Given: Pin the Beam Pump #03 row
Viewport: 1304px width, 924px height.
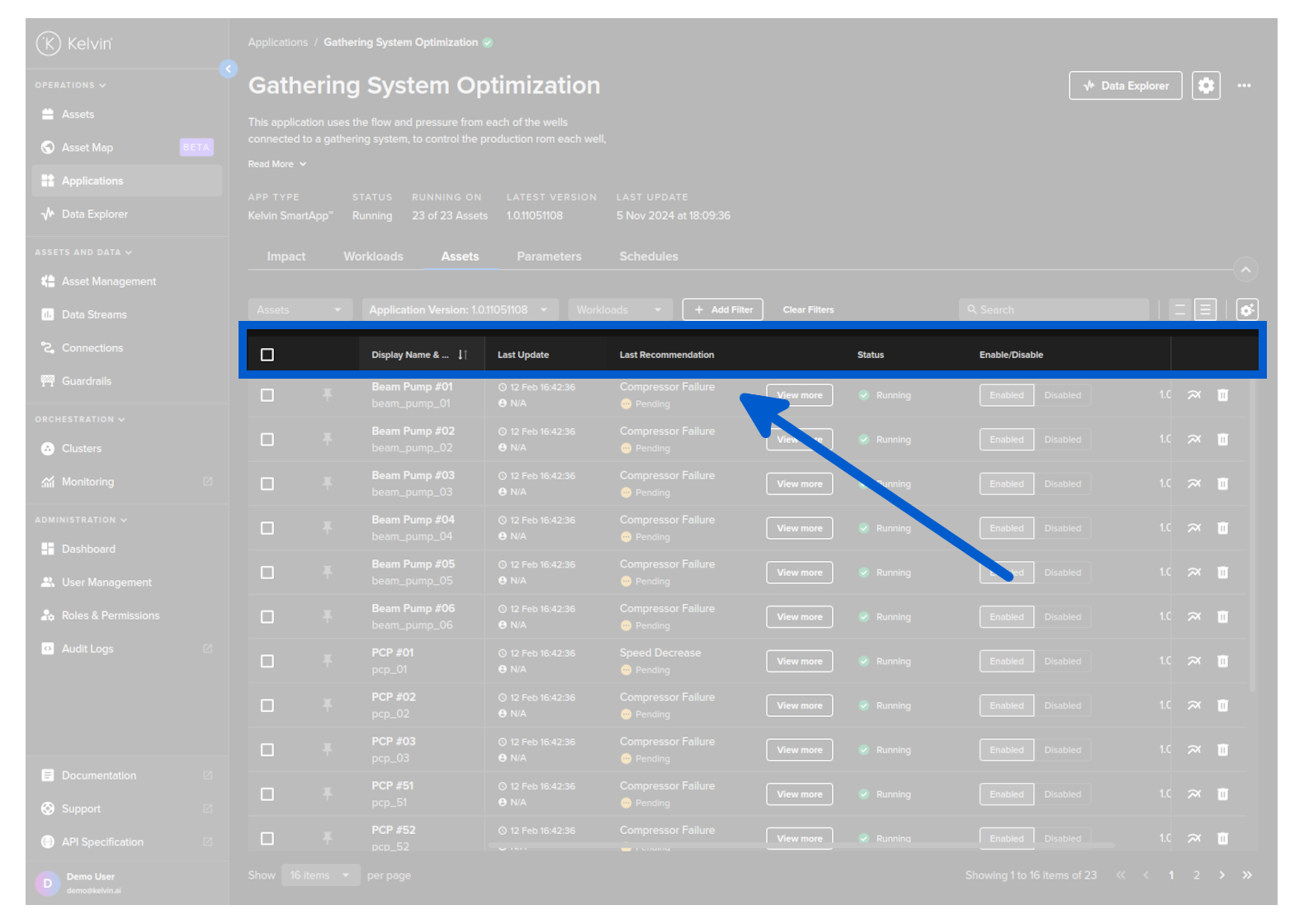Looking at the screenshot, I should point(328,483).
